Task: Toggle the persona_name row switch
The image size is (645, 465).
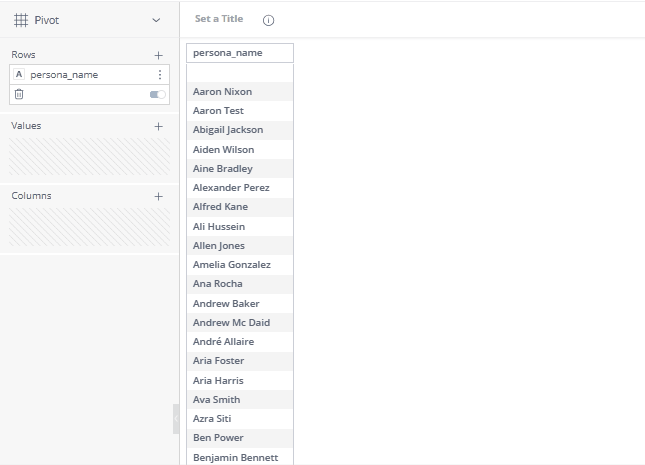Action: tap(158, 94)
